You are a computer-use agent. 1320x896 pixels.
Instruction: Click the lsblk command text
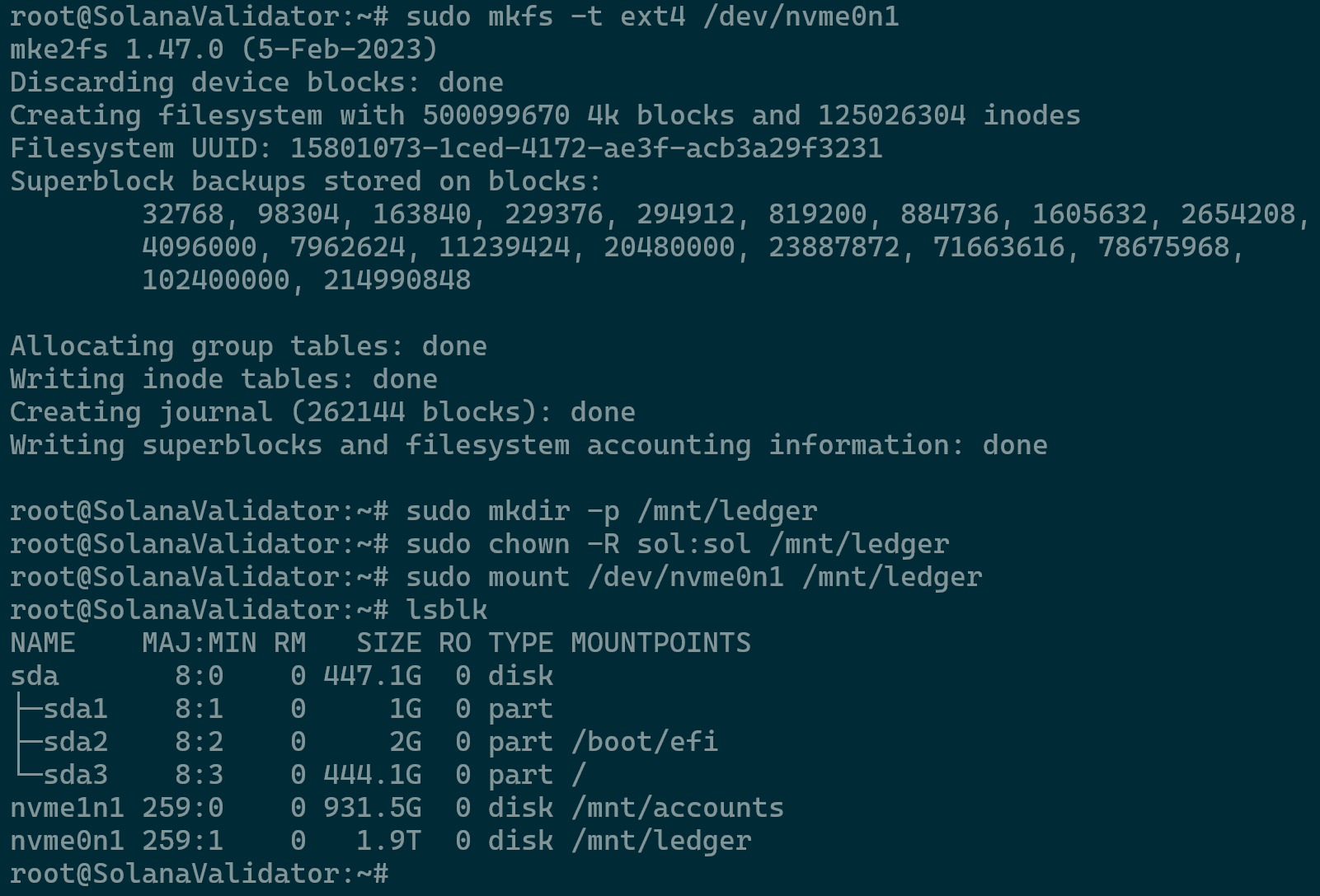446,610
